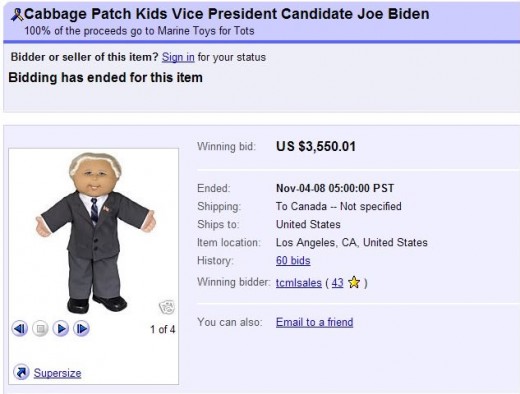520x394 pixels.
Task: Click Email to a friend link
Action: tap(314, 322)
